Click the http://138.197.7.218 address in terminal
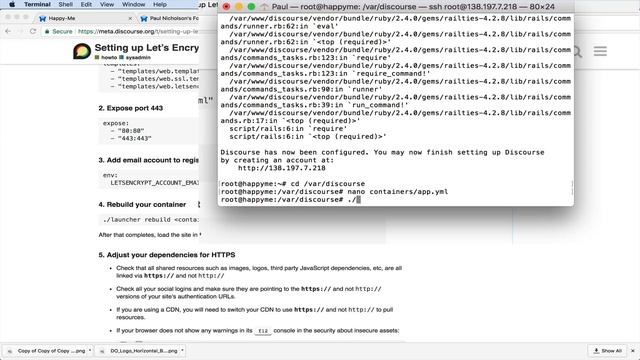The width and height of the screenshot is (640, 360). coord(282,168)
